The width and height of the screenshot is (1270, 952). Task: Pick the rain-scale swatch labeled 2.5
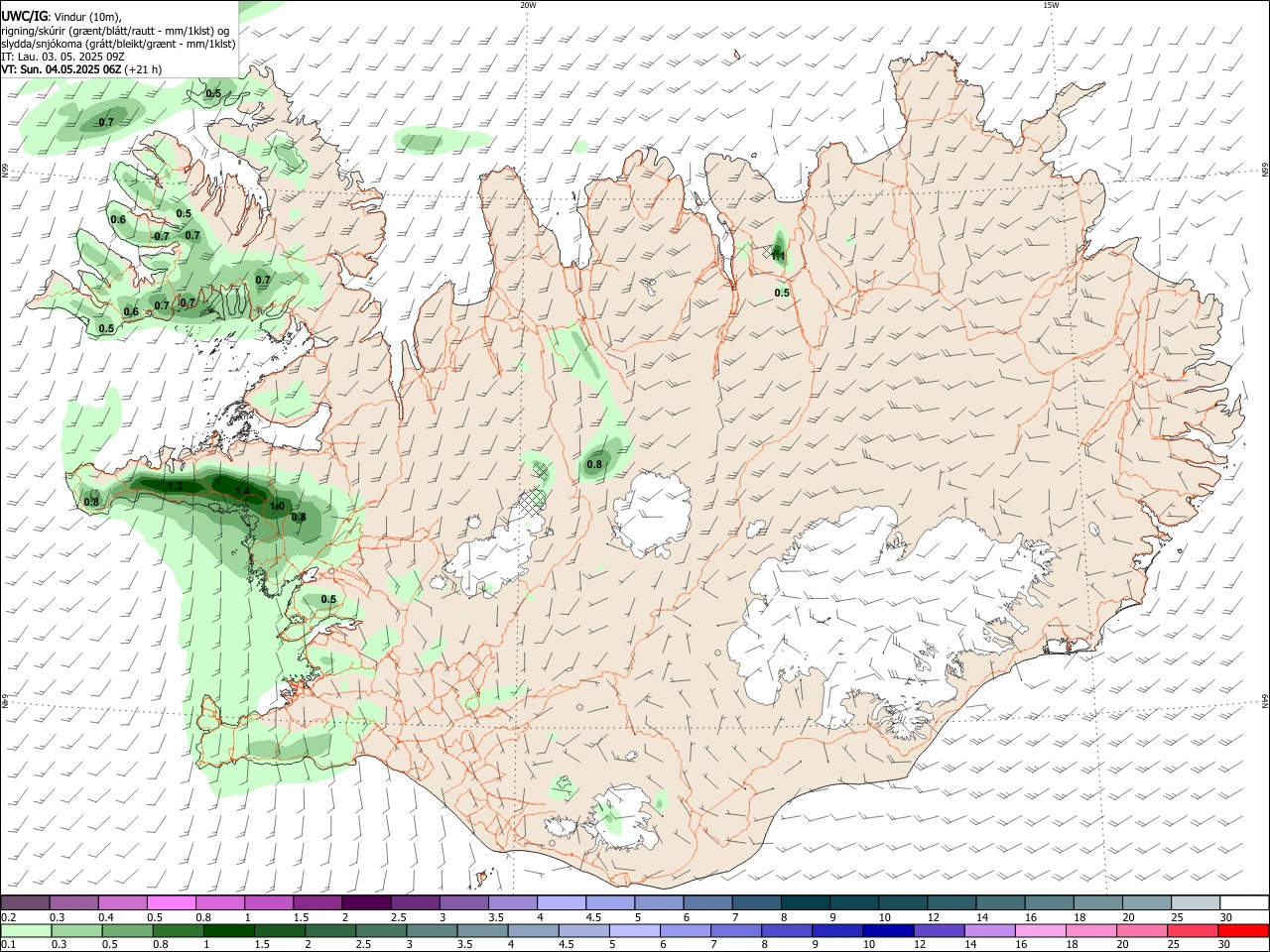[x=381, y=930]
